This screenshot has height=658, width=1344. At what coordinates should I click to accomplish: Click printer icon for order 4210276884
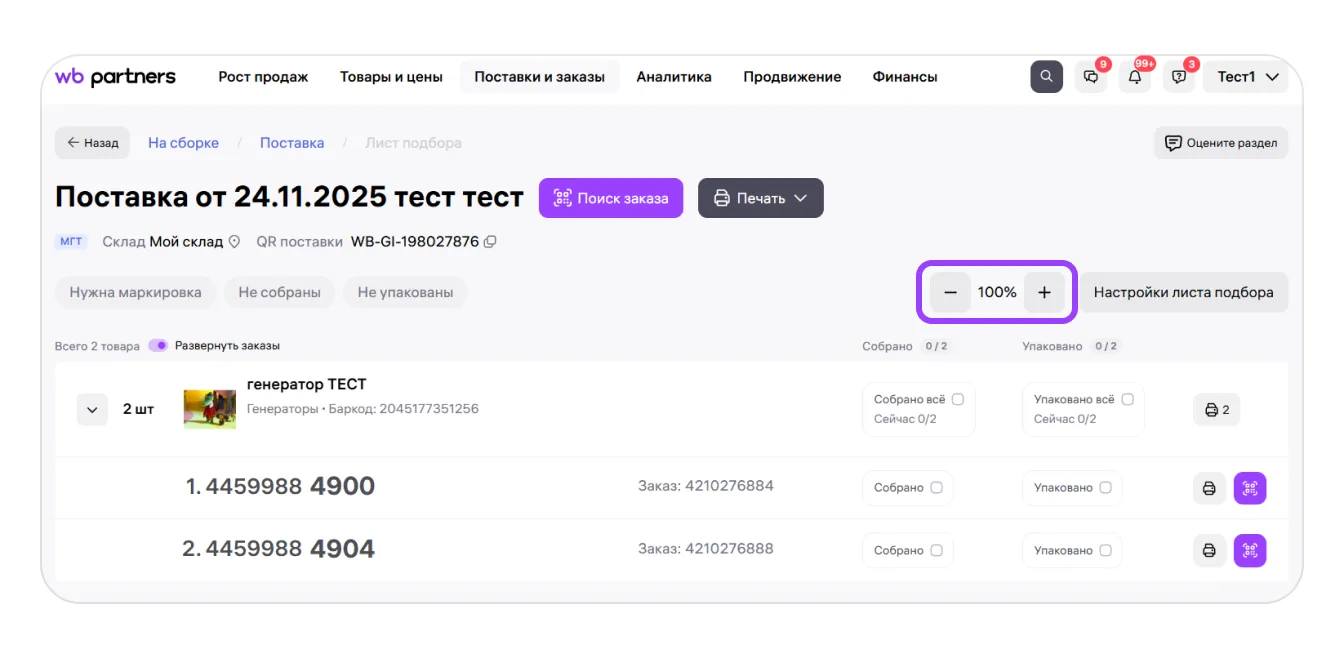pos(1209,488)
